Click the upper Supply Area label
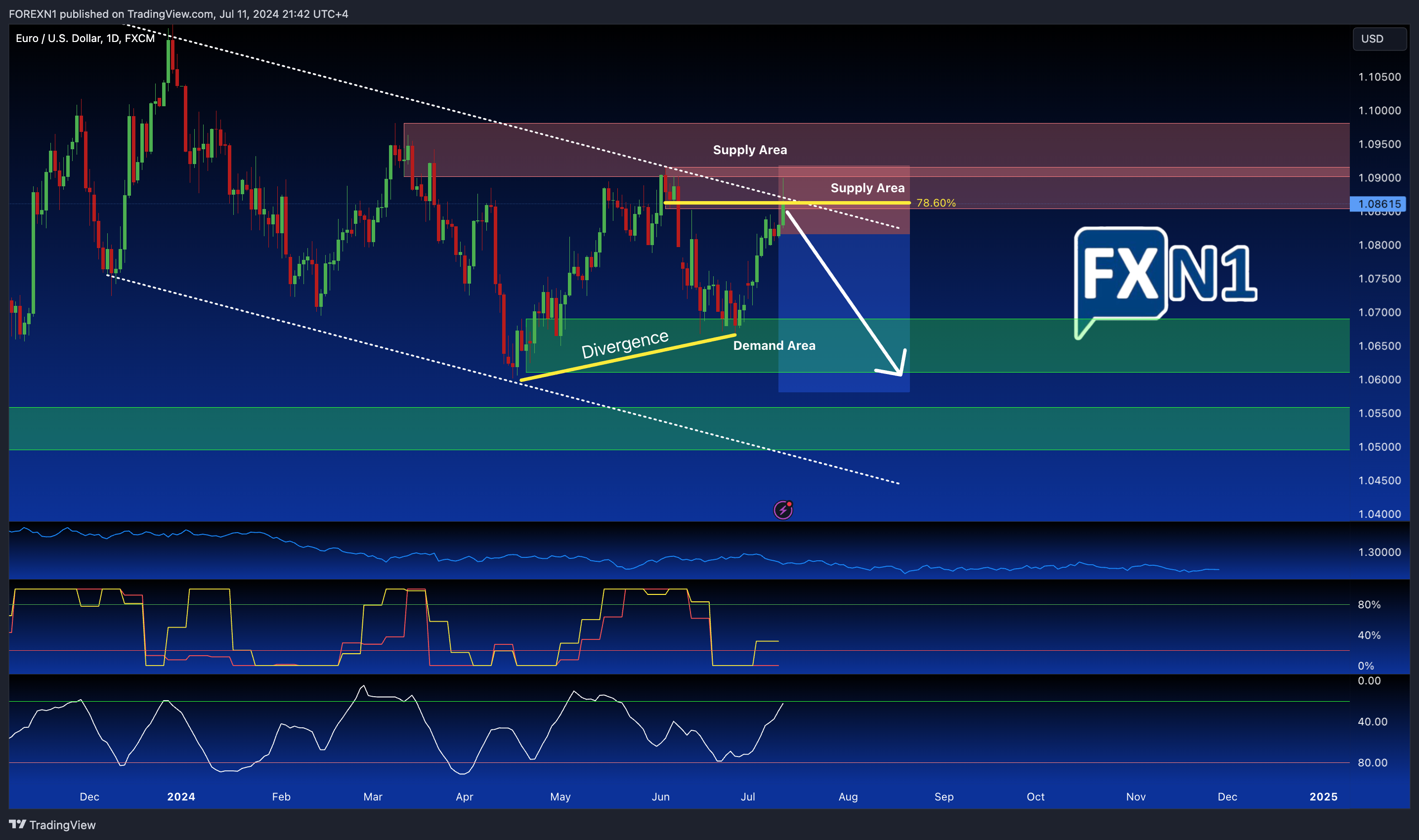Screen dimensions: 1419x840 (749, 150)
